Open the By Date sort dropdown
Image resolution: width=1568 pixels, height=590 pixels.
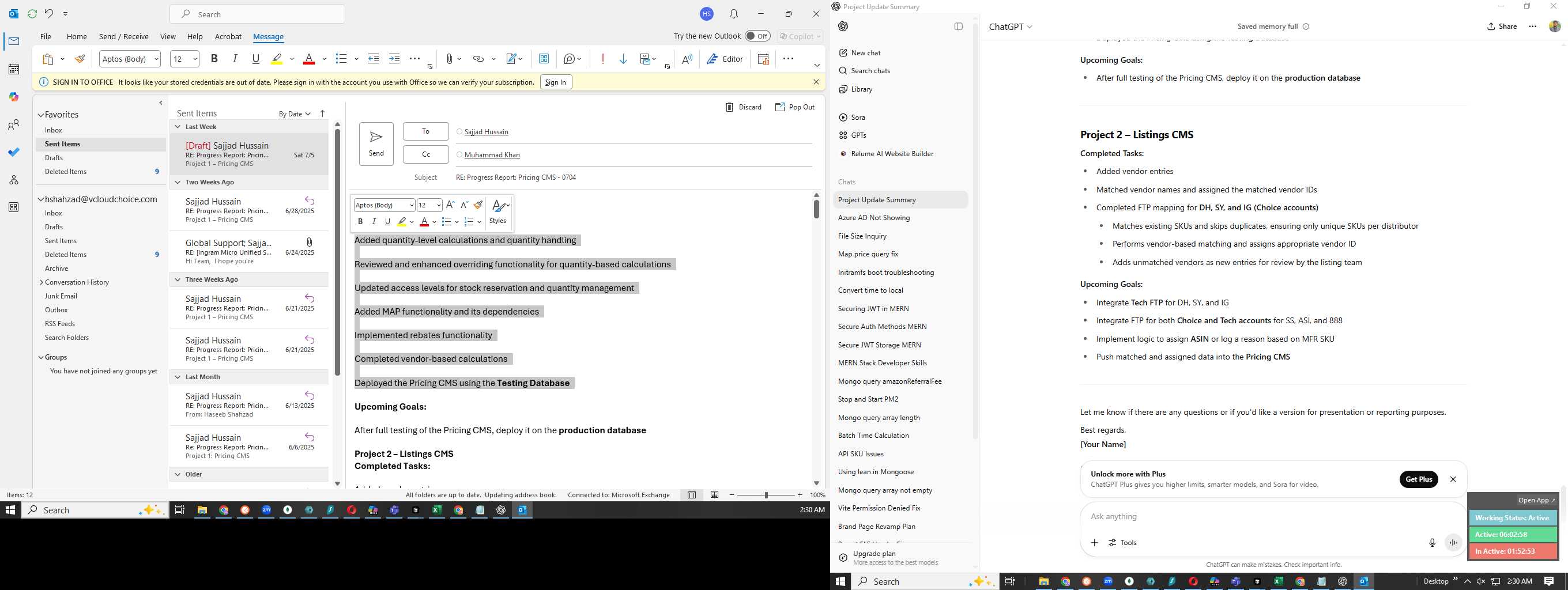[295, 114]
